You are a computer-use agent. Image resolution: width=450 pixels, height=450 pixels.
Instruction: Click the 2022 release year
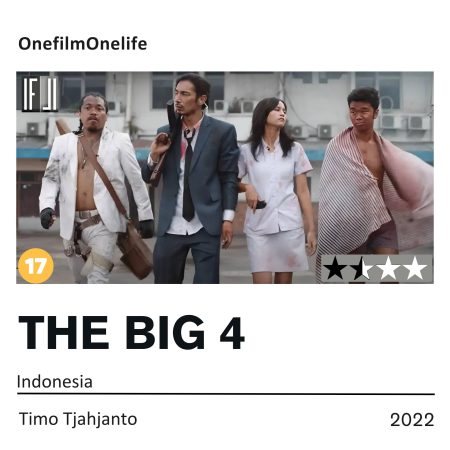click(x=412, y=420)
